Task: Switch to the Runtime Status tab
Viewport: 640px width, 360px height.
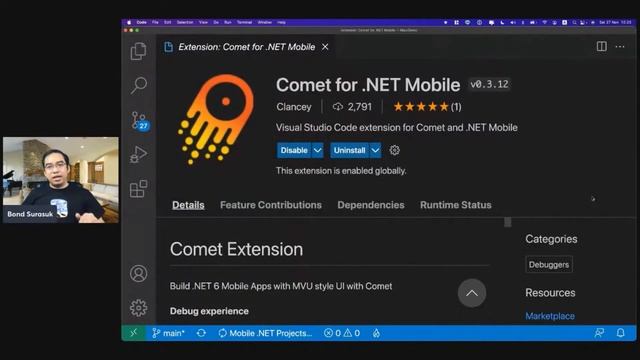Action: click(456, 205)
